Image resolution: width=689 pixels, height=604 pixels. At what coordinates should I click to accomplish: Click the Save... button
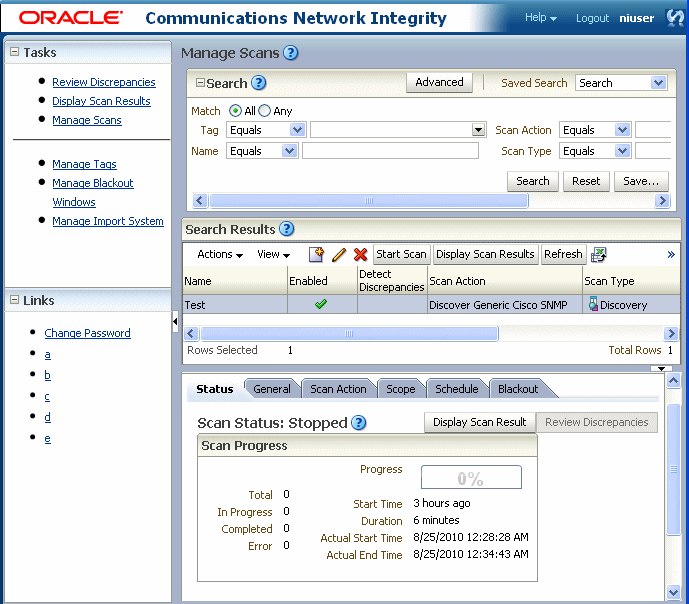coord(641,181)
